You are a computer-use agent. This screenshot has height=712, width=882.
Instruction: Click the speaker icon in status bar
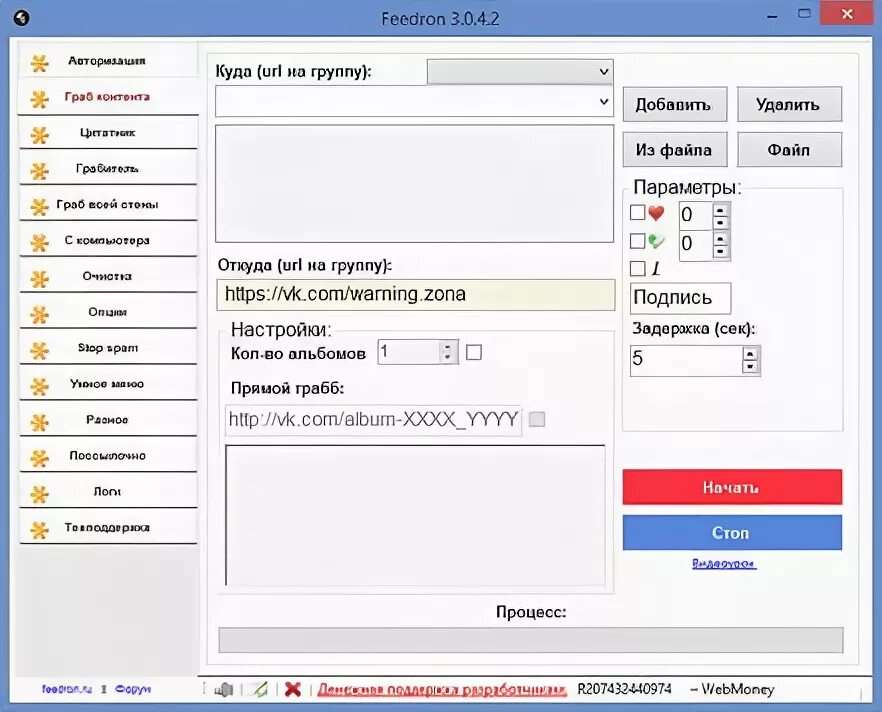[224, 690]
